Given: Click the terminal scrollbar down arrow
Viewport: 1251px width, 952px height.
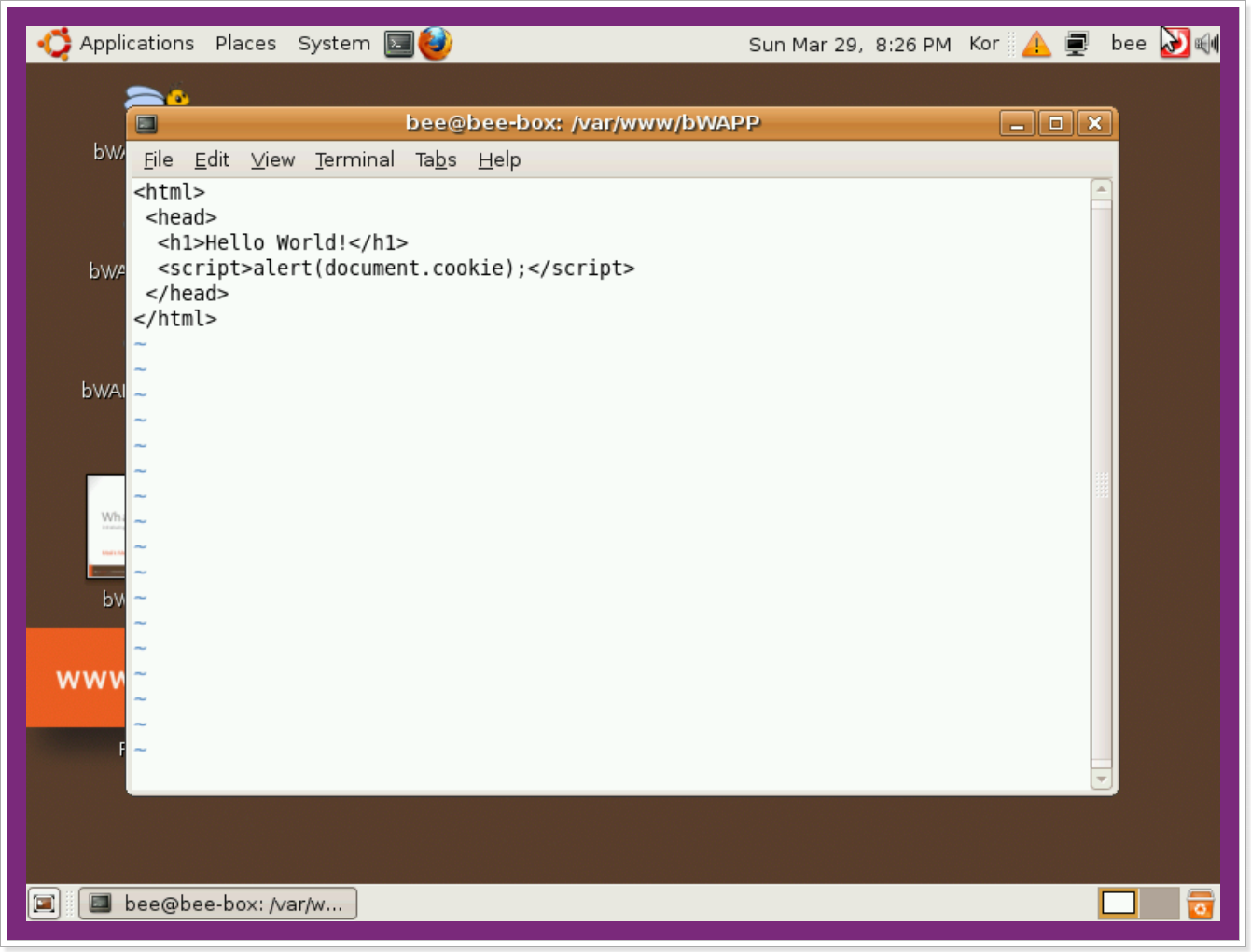Looking at the screenshot, I should pos(1102,779).
